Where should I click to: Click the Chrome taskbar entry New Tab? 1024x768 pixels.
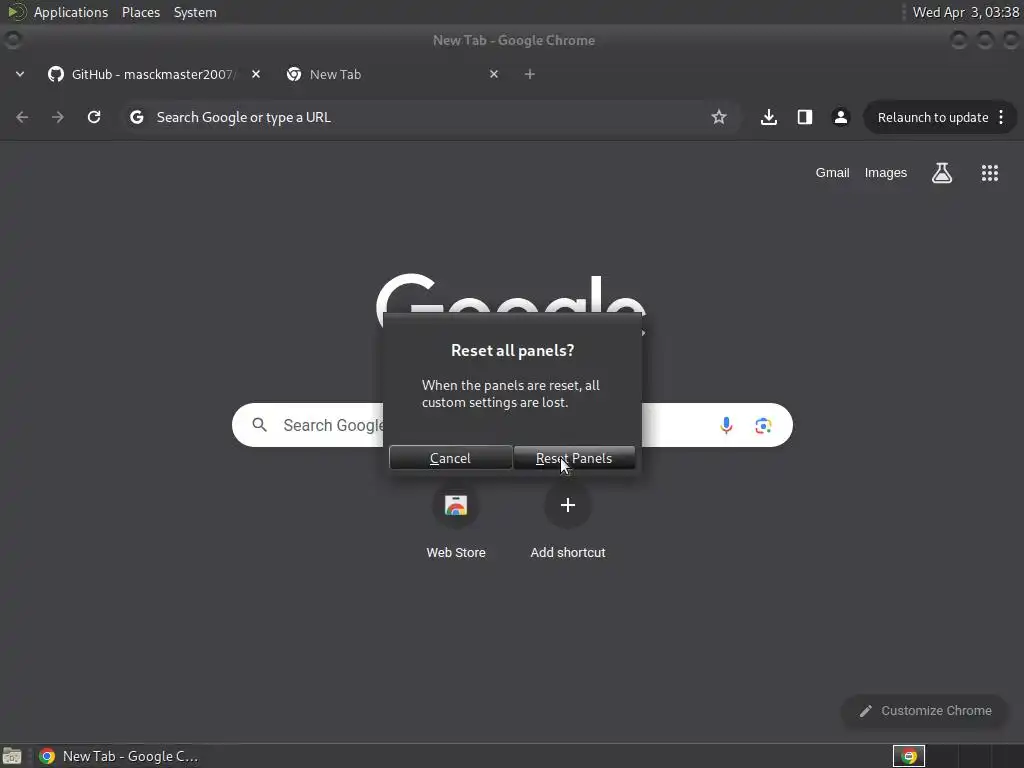(118, 756)
